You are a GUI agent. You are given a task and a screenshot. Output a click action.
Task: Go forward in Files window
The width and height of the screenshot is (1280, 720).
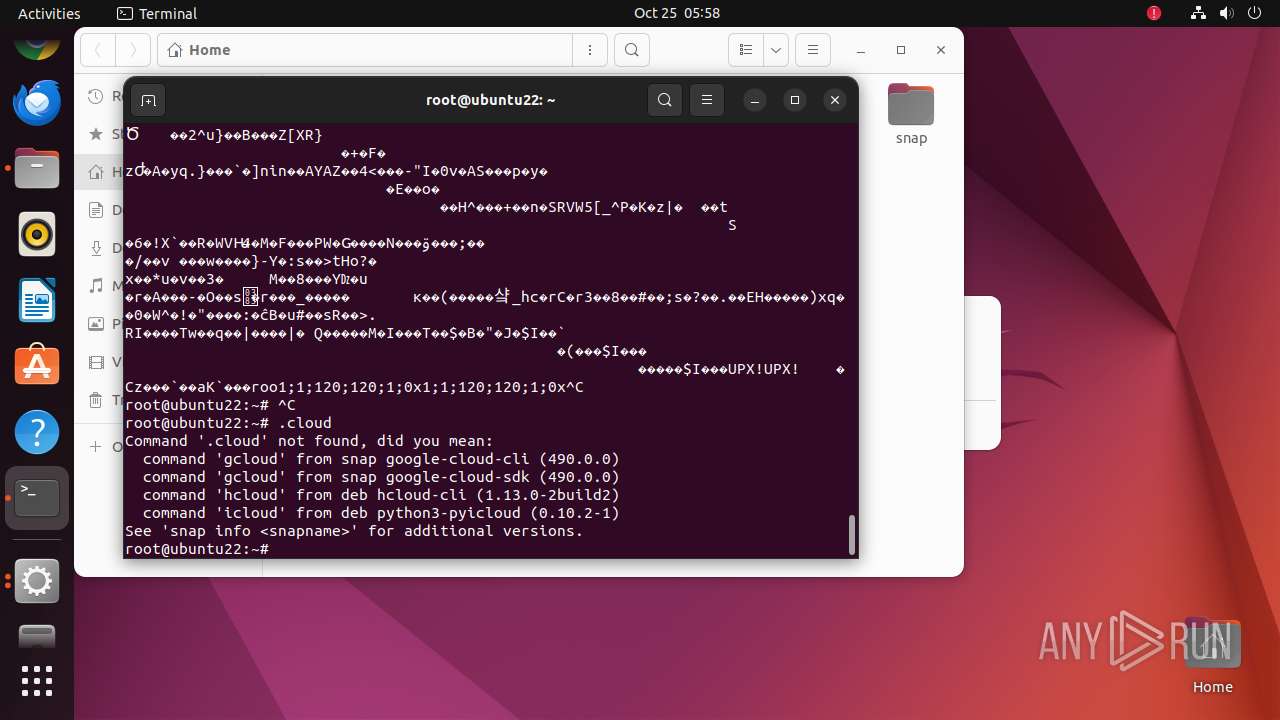click(x=132, y=50)
